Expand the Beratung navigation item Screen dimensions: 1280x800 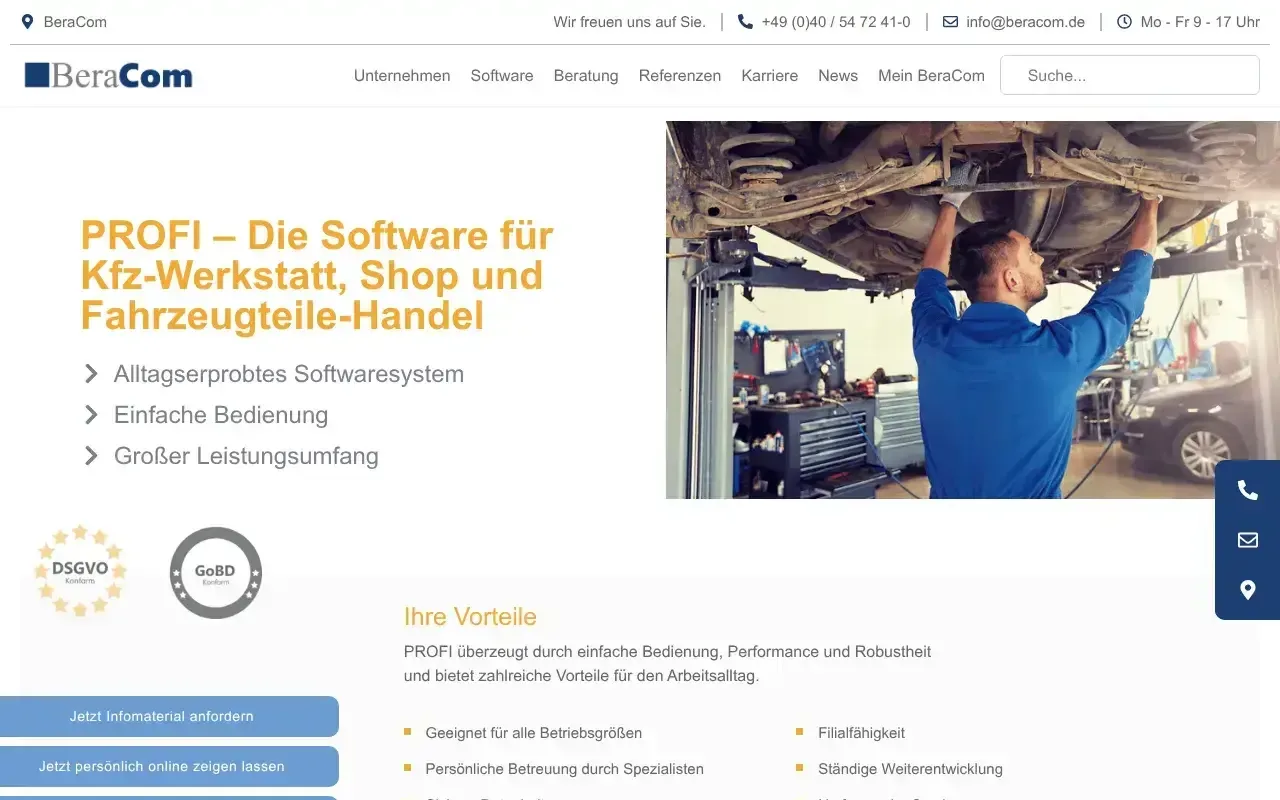pyautogui.click(x=586, y=76)
